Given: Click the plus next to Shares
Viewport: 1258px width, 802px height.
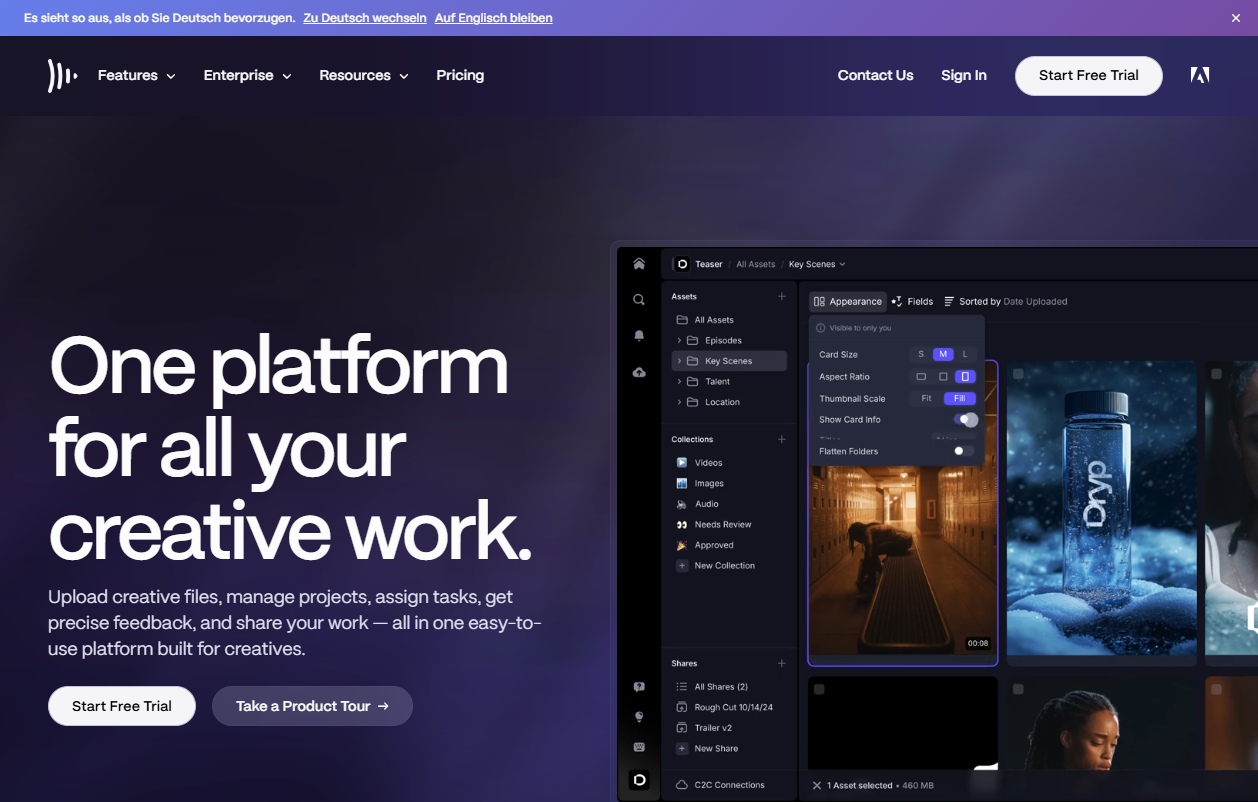Looking at the screenshot, I should (x=782, y=663).
